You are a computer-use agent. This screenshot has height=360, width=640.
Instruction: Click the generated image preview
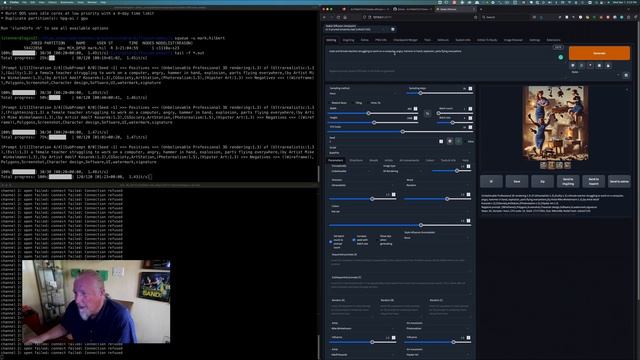555,123
